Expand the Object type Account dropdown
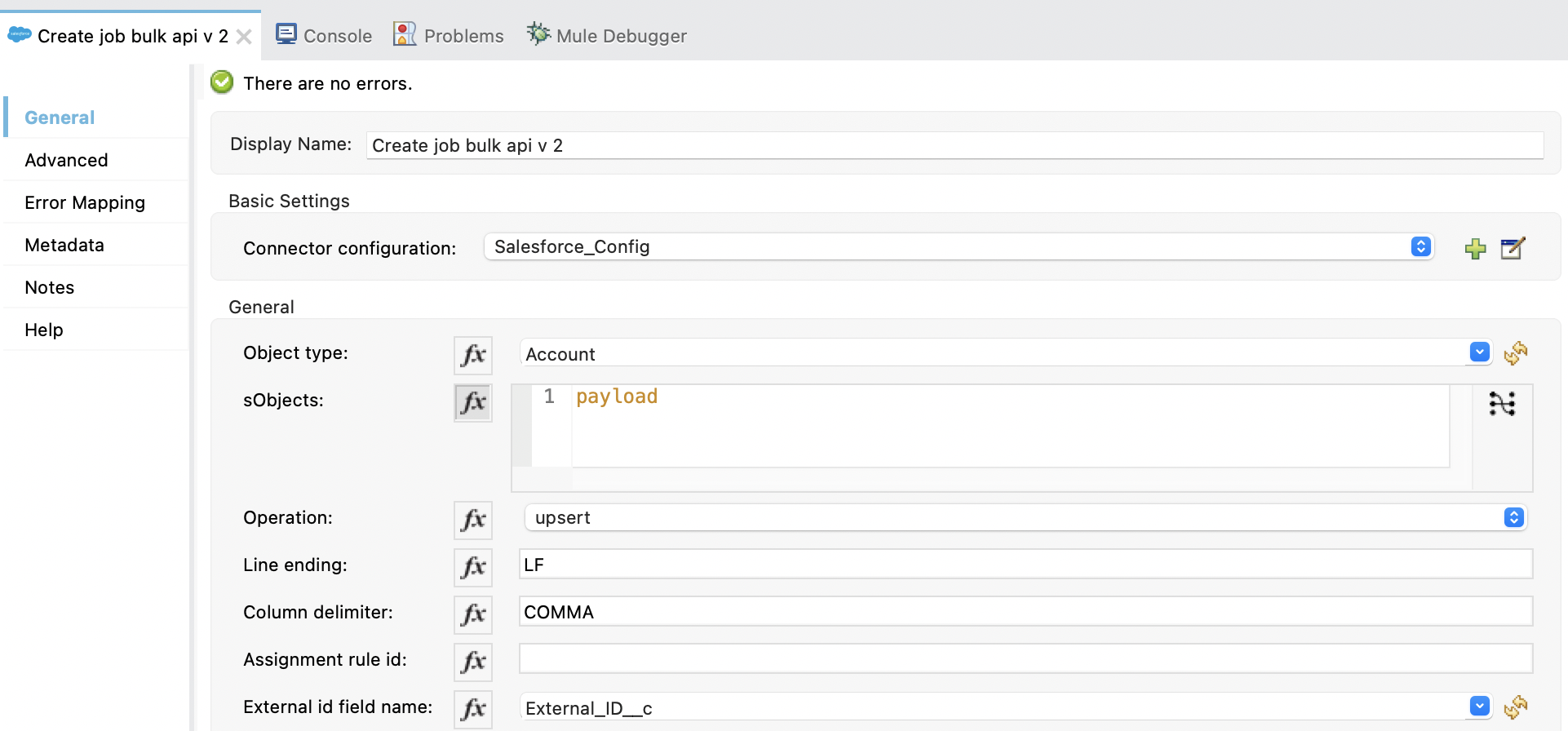The width and height of the screenshot is (1568, 731). [x=1479, y=352]
